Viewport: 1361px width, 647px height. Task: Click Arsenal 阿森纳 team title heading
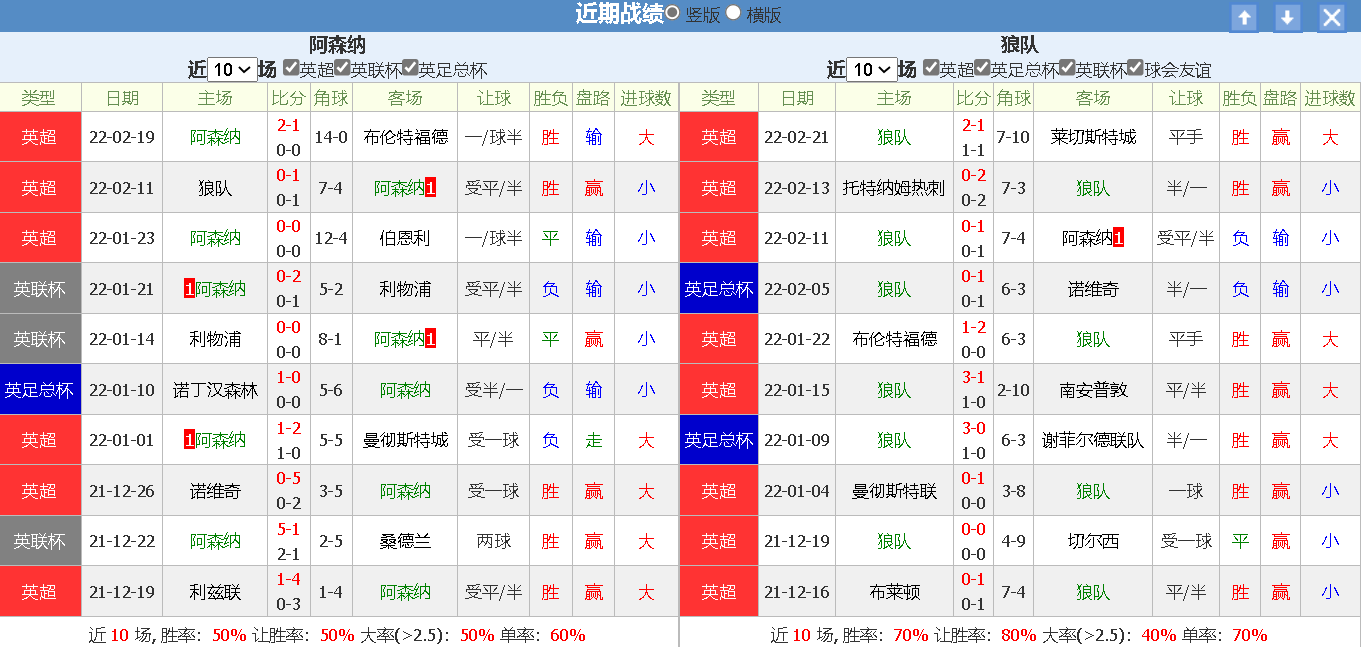tap(337, 45)
